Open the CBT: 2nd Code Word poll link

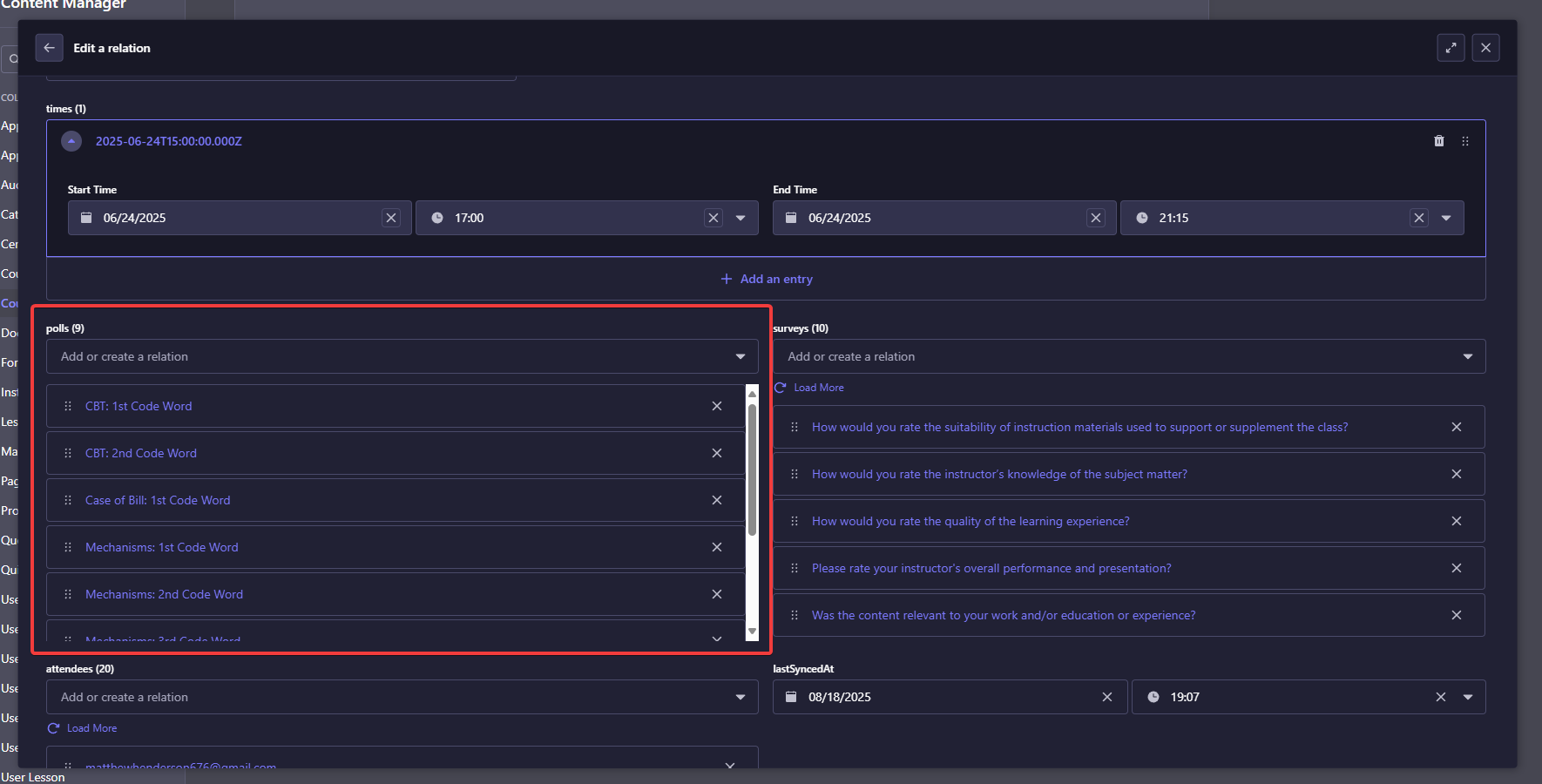(141, 453)
